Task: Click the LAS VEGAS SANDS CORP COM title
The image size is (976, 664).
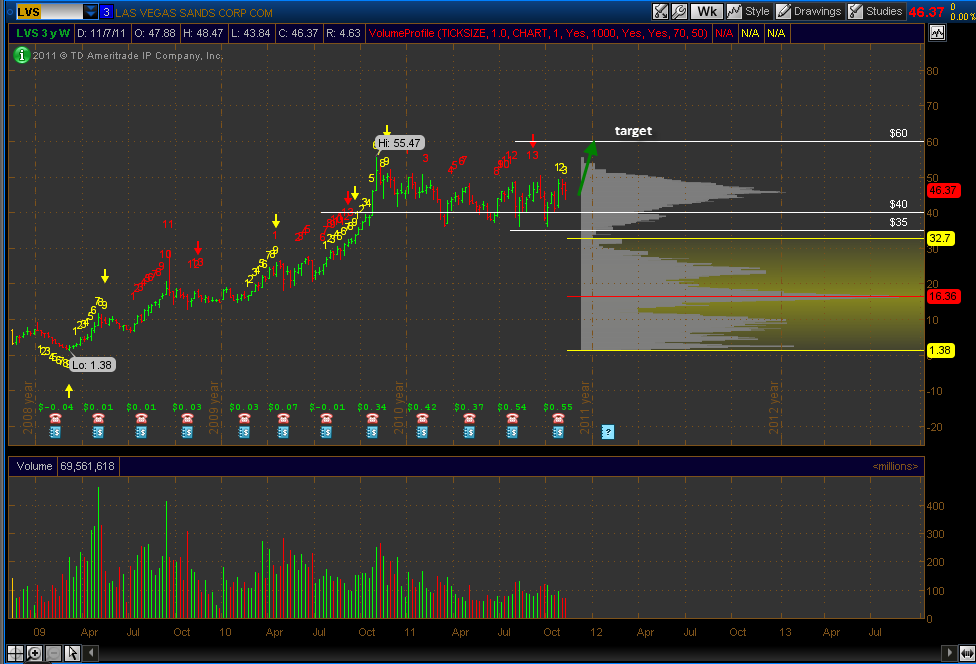Action: [x=194, y=12]
